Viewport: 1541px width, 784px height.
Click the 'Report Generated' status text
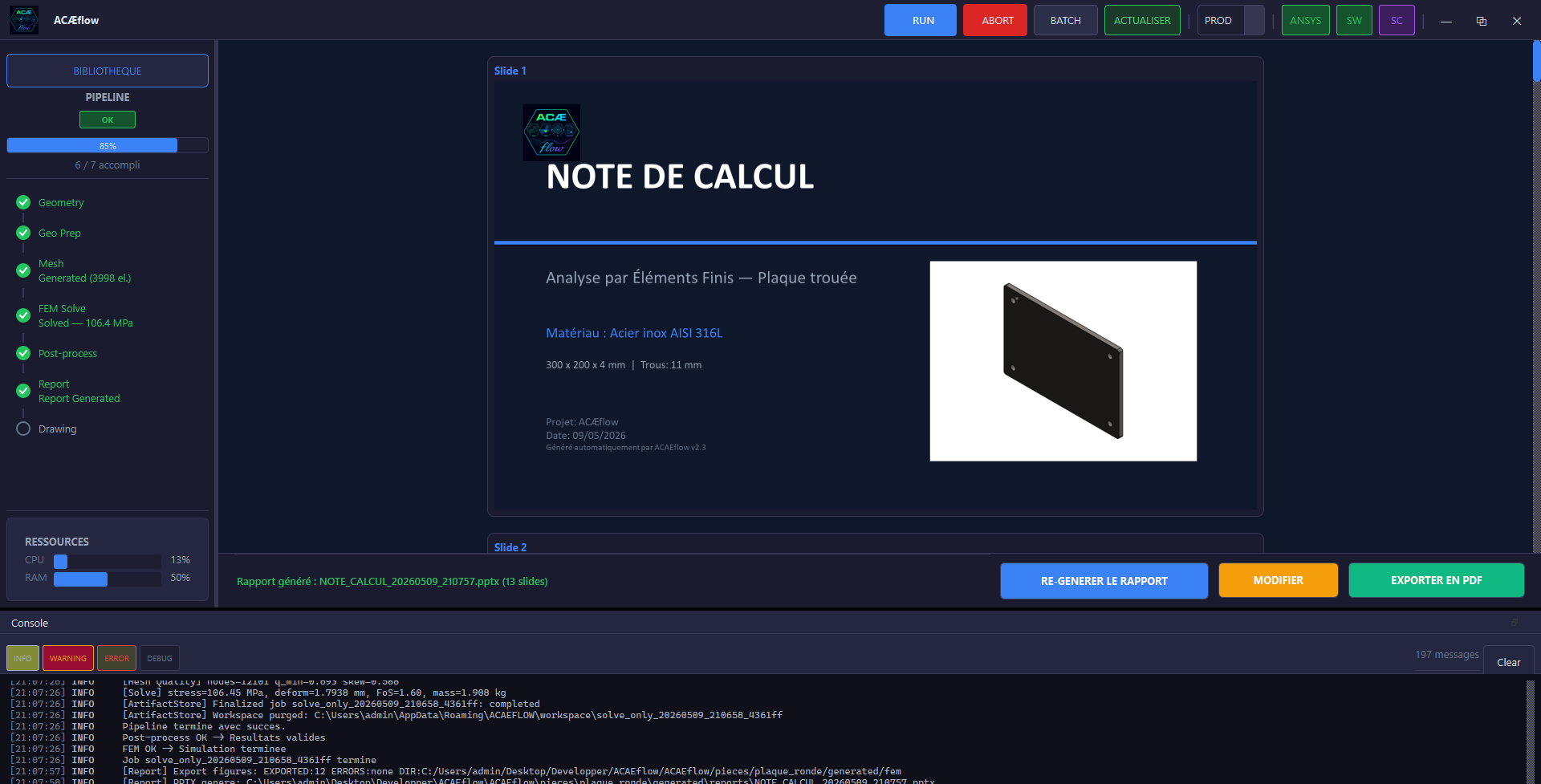tap(79, 398)
